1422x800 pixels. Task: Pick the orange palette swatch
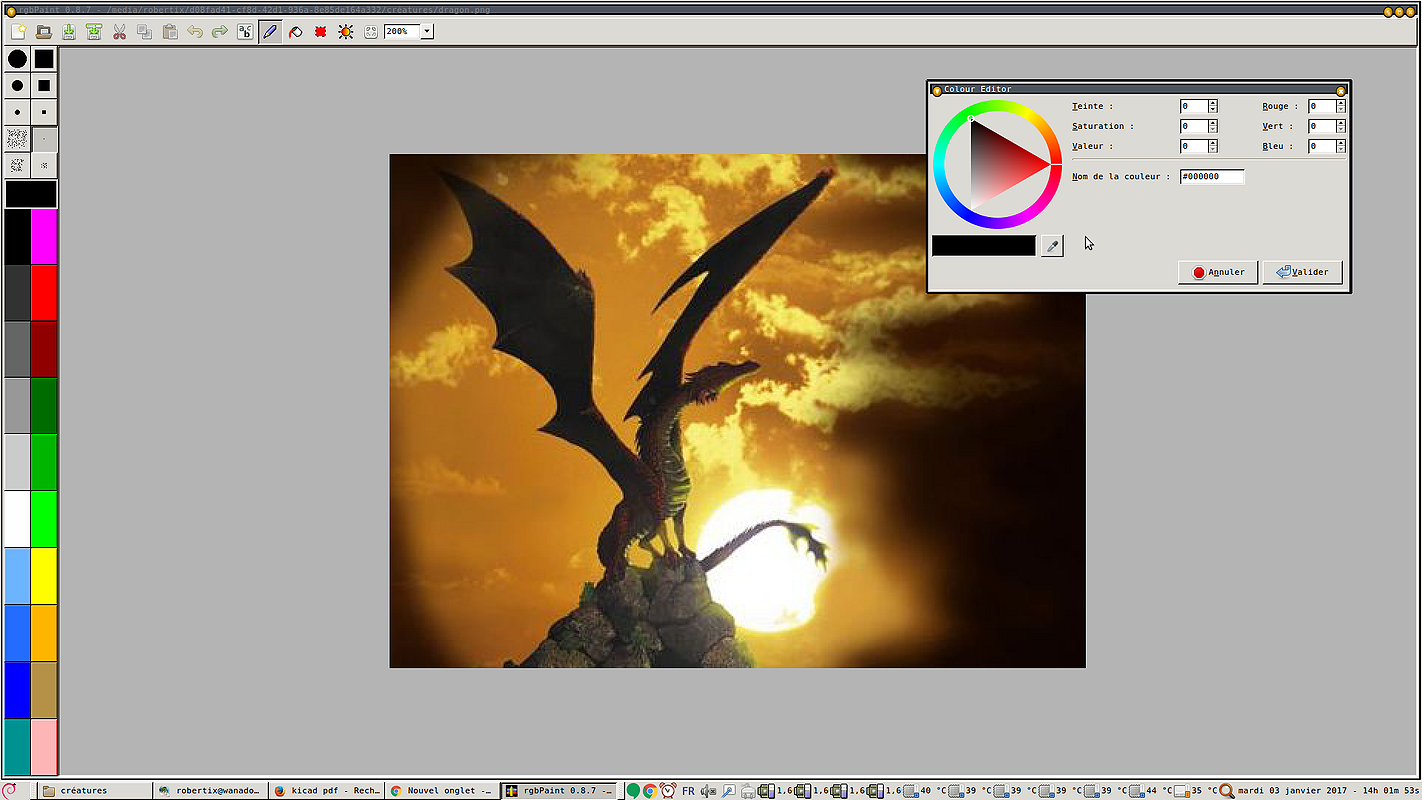tap(44, 633)
